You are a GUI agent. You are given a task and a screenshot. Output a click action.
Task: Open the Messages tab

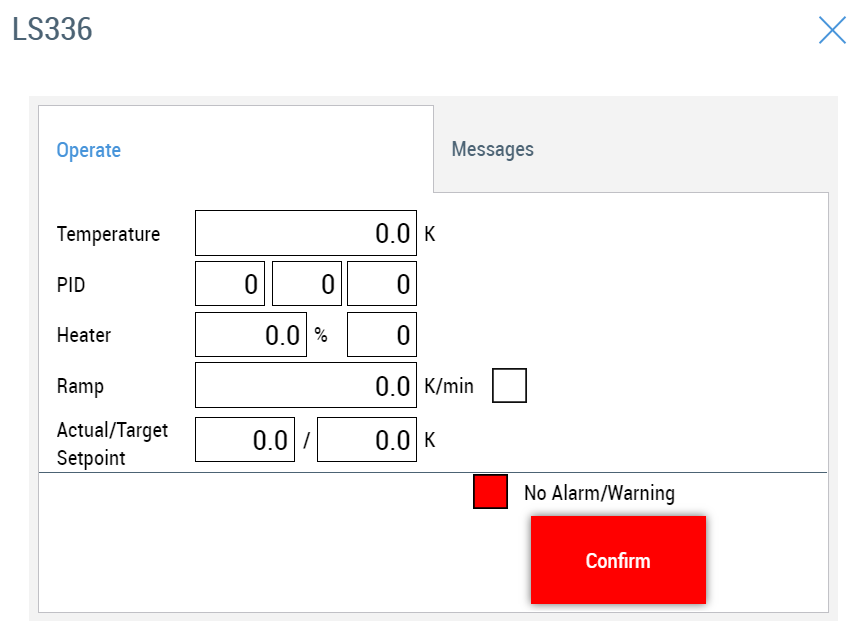[492, 149]
